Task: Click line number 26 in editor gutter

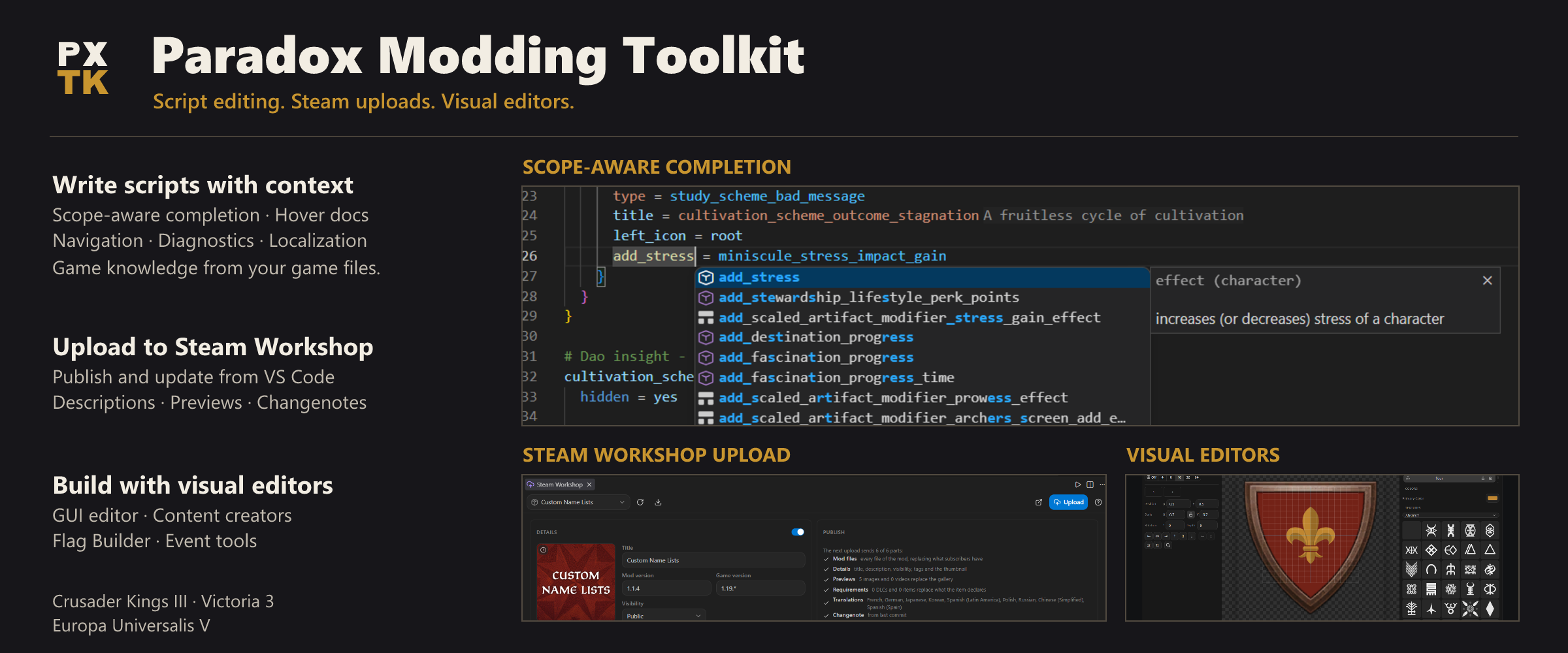Action: tap(529, 256)
